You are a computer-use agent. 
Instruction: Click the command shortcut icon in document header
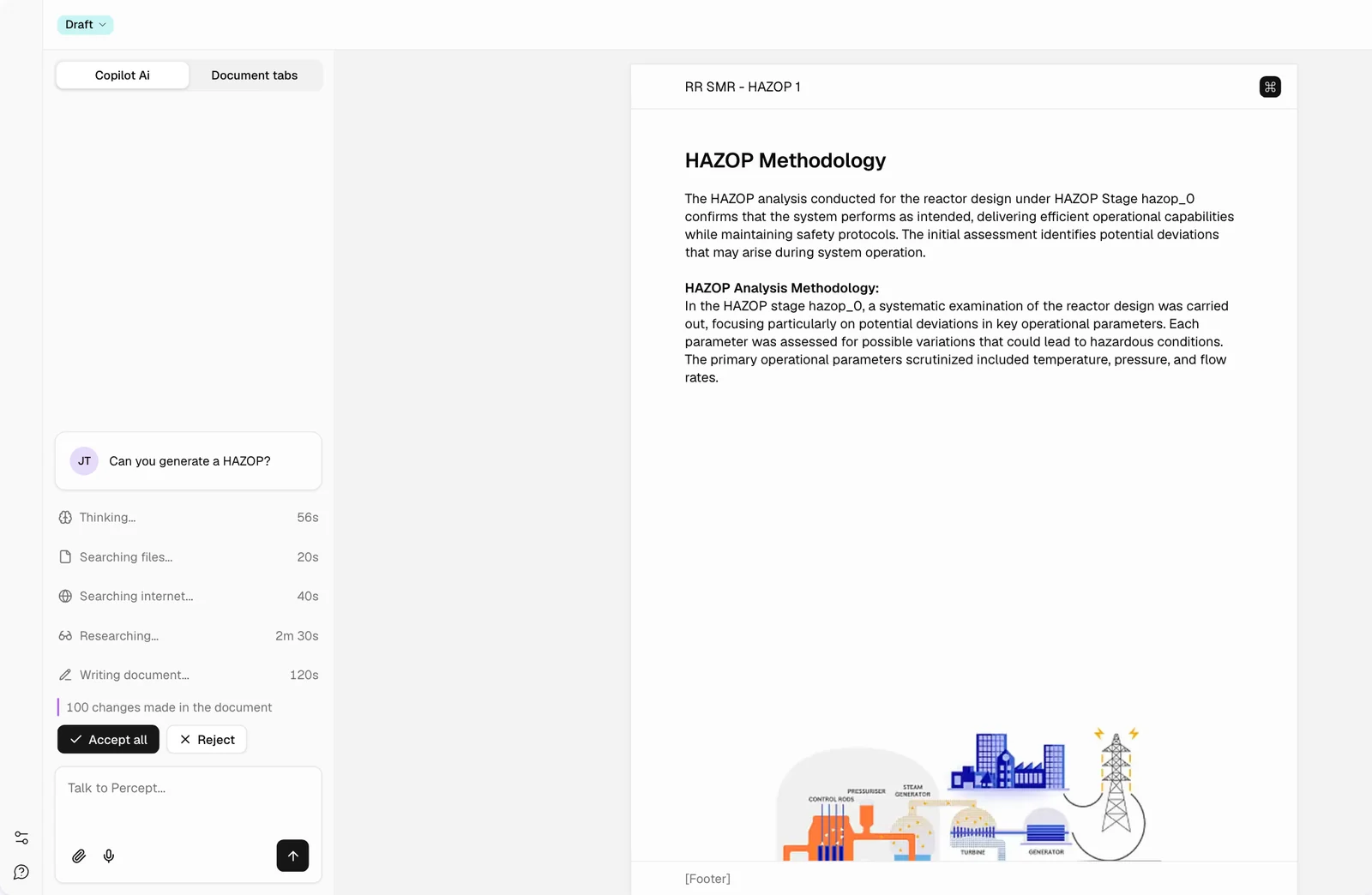click(x=1270, y=87)
